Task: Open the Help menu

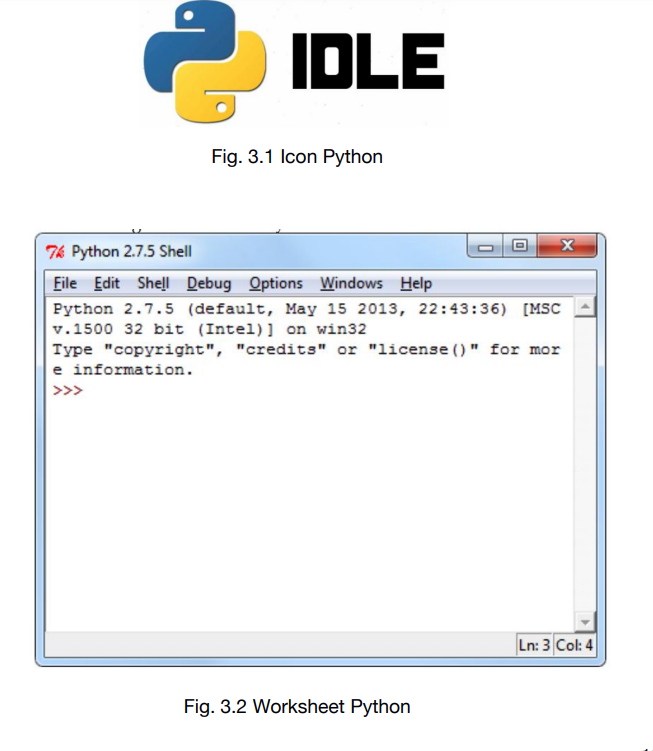Action: coord(416,283)
